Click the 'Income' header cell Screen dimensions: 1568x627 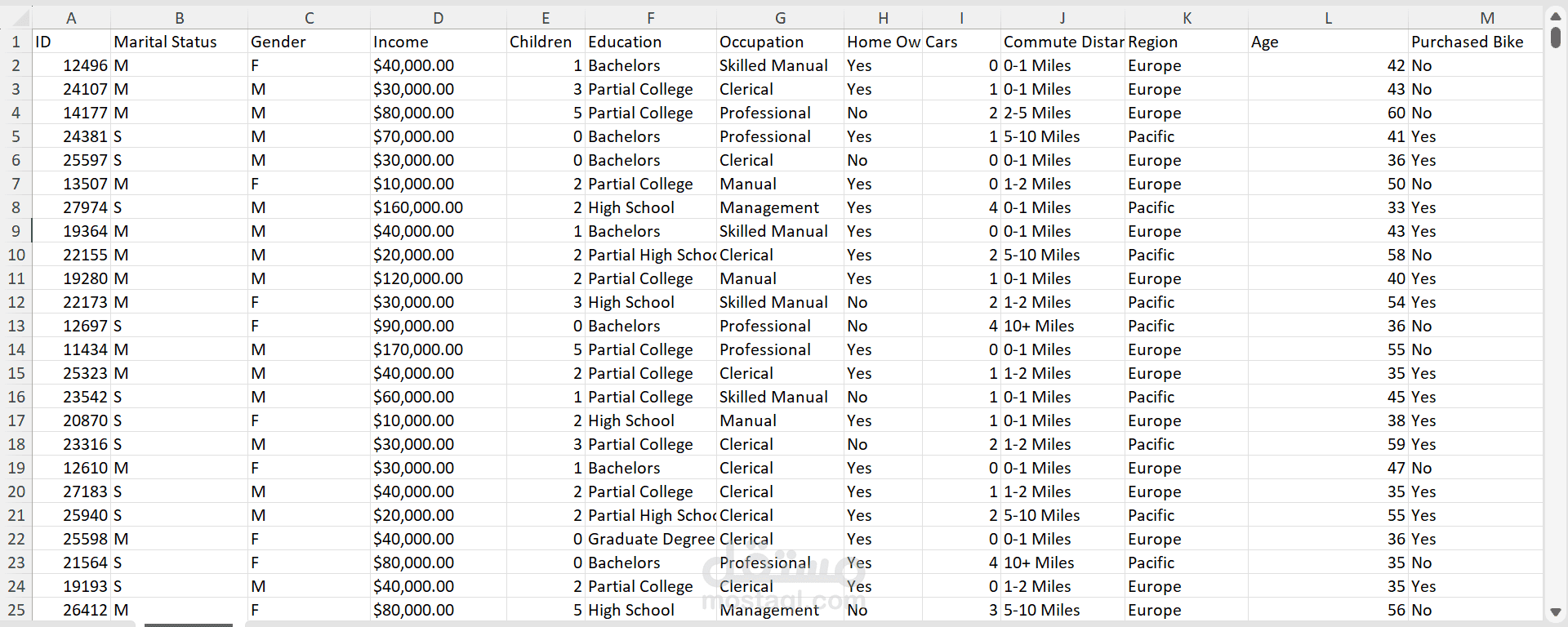point(439,42)
